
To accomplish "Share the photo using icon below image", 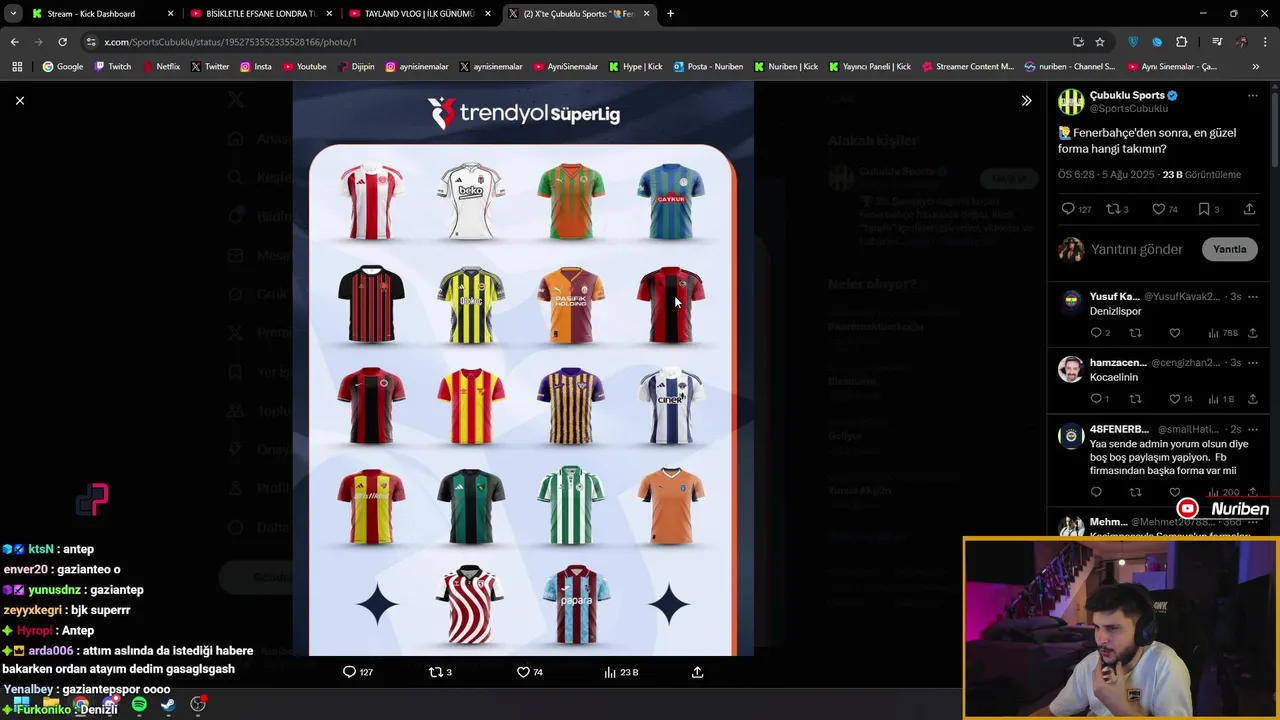I will (697, 672).
